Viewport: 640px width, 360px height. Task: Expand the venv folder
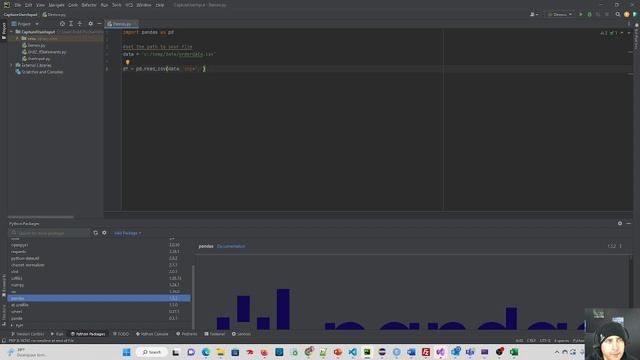pyautogui.click(x=18, y=38)
